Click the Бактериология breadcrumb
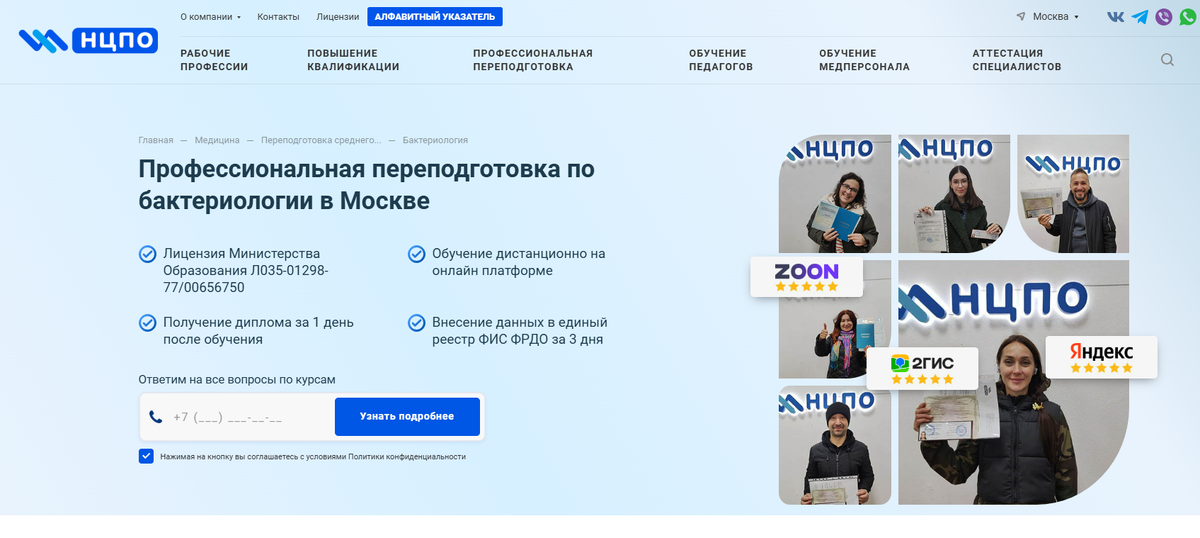 435,140
